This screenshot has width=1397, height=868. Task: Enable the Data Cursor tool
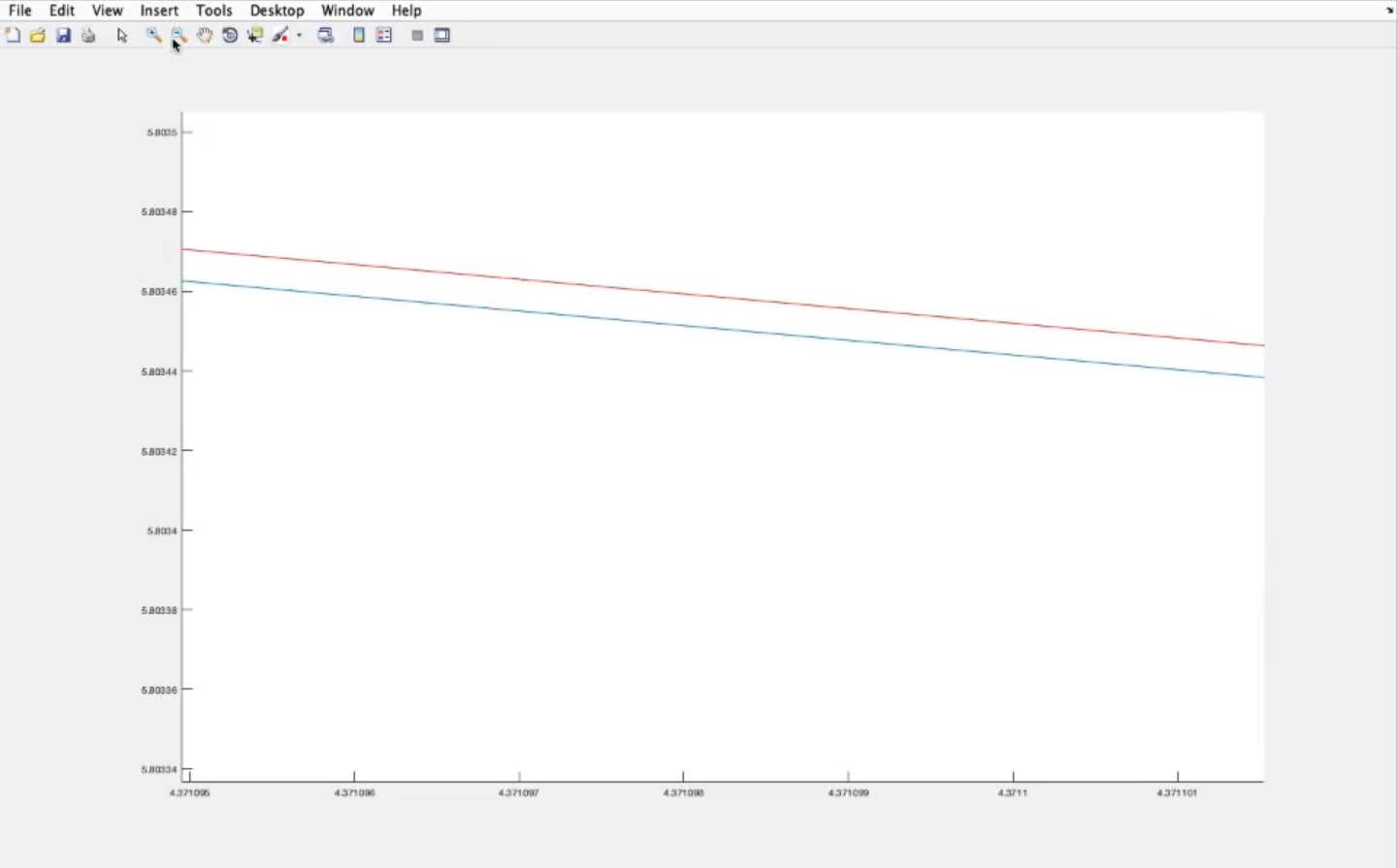point(255,35)
